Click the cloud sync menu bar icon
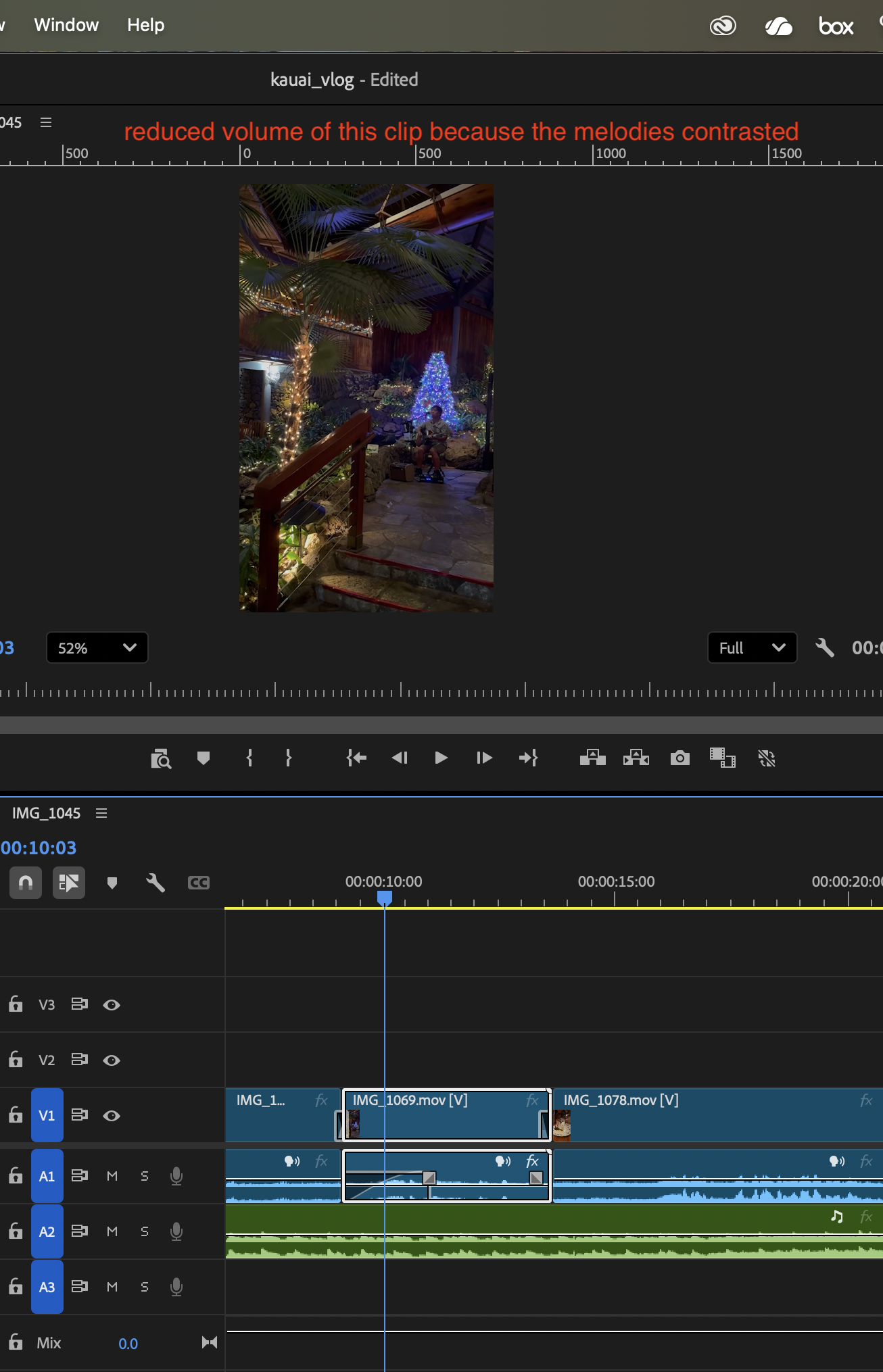The image size is (883, 1372). click(778, 26)
